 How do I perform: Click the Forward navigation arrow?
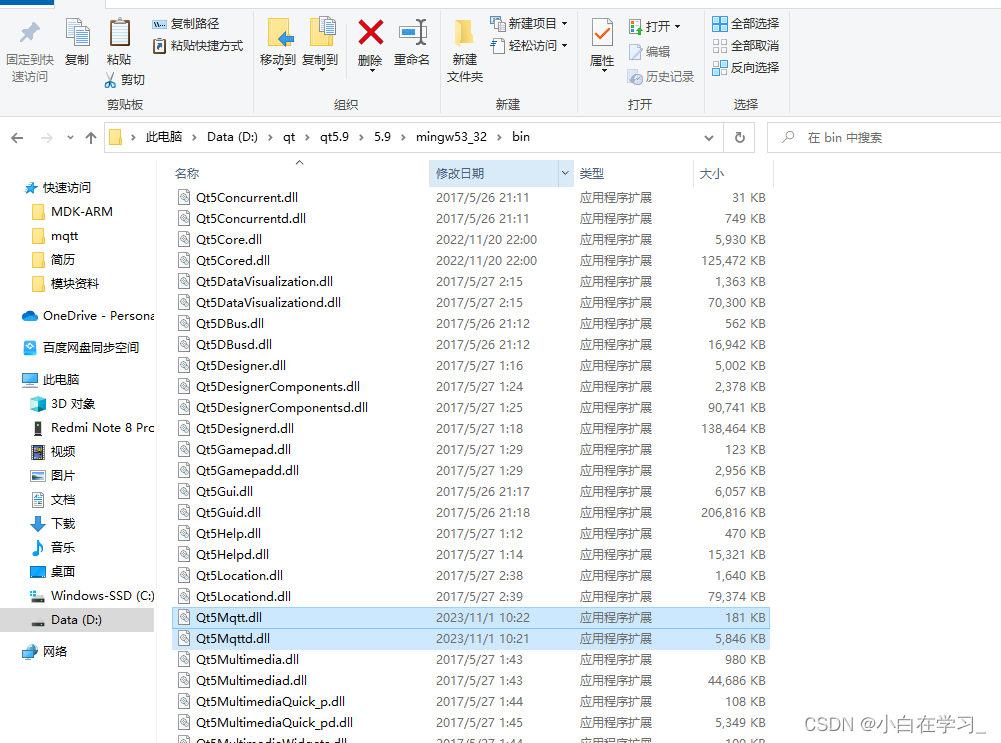point(47,137)
